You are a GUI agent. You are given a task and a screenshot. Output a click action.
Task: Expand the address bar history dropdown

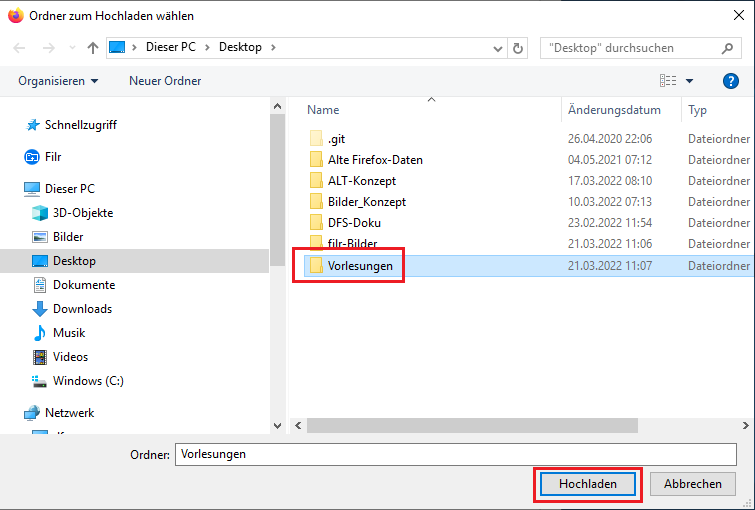click(x=498, y=48)
